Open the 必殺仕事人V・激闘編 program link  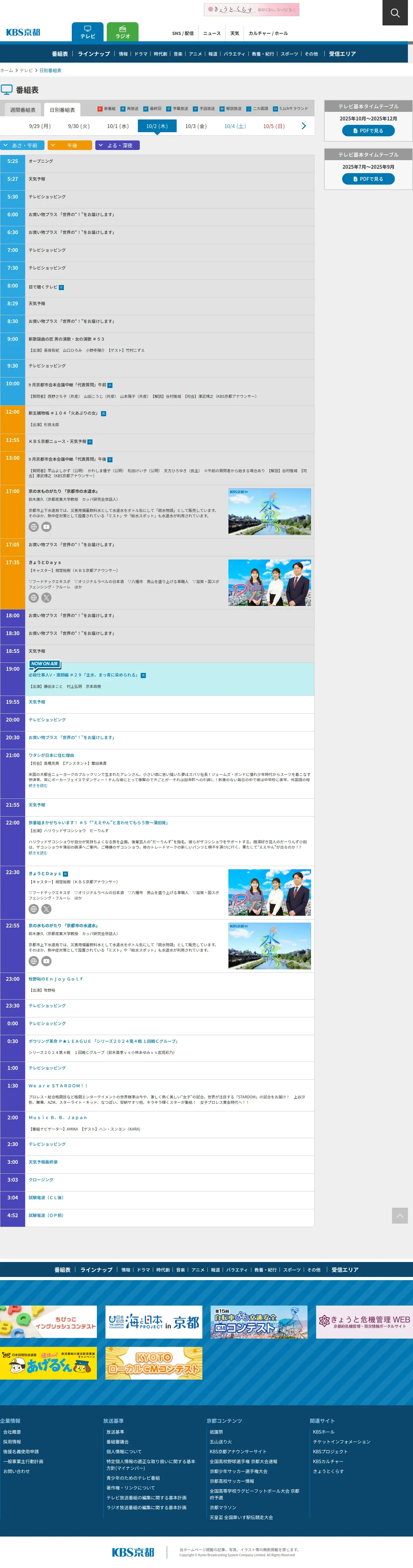[83, 675]
